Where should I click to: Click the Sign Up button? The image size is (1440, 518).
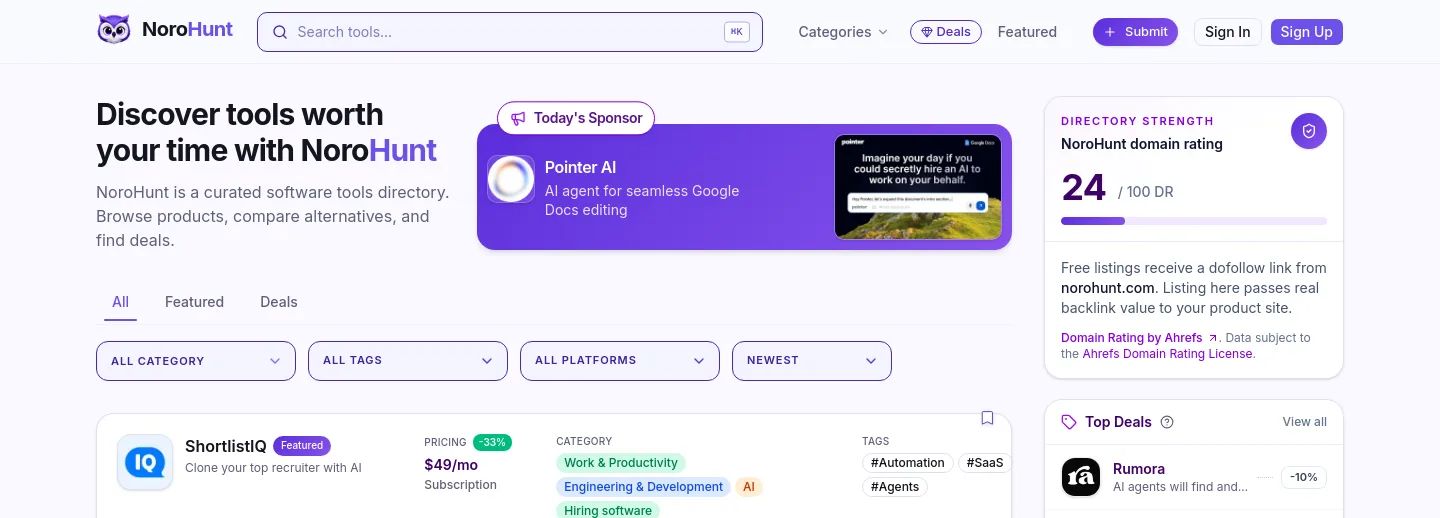pos(1307,32)
